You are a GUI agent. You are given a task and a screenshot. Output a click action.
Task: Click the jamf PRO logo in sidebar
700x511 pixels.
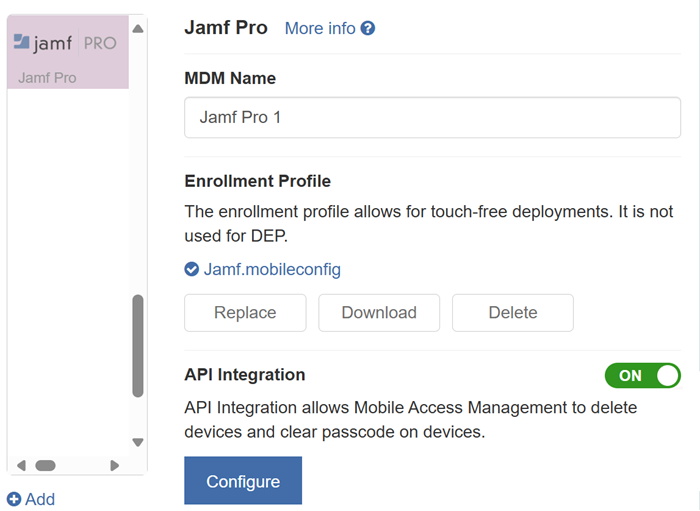click(65, 43)
